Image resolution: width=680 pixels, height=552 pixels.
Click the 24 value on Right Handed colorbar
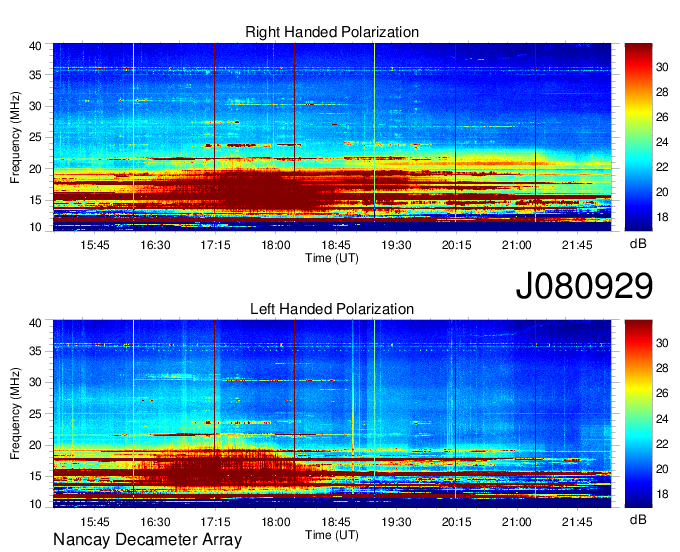662,142
